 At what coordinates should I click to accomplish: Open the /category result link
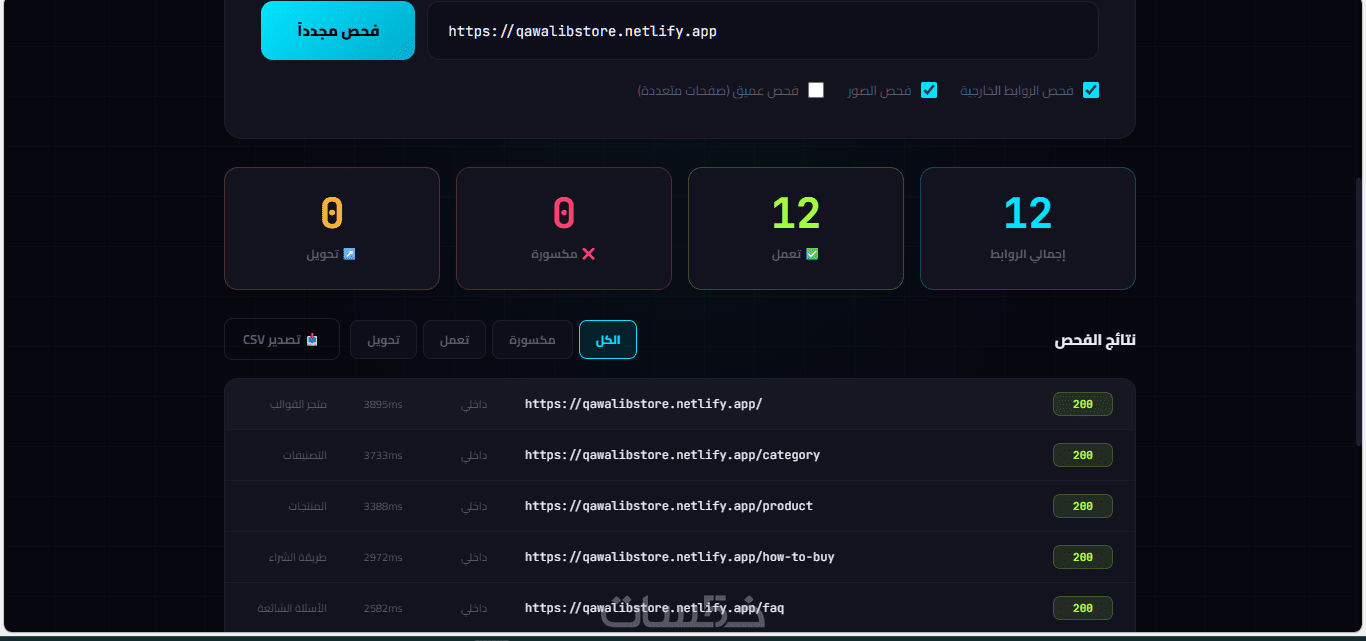coord(672,455)
